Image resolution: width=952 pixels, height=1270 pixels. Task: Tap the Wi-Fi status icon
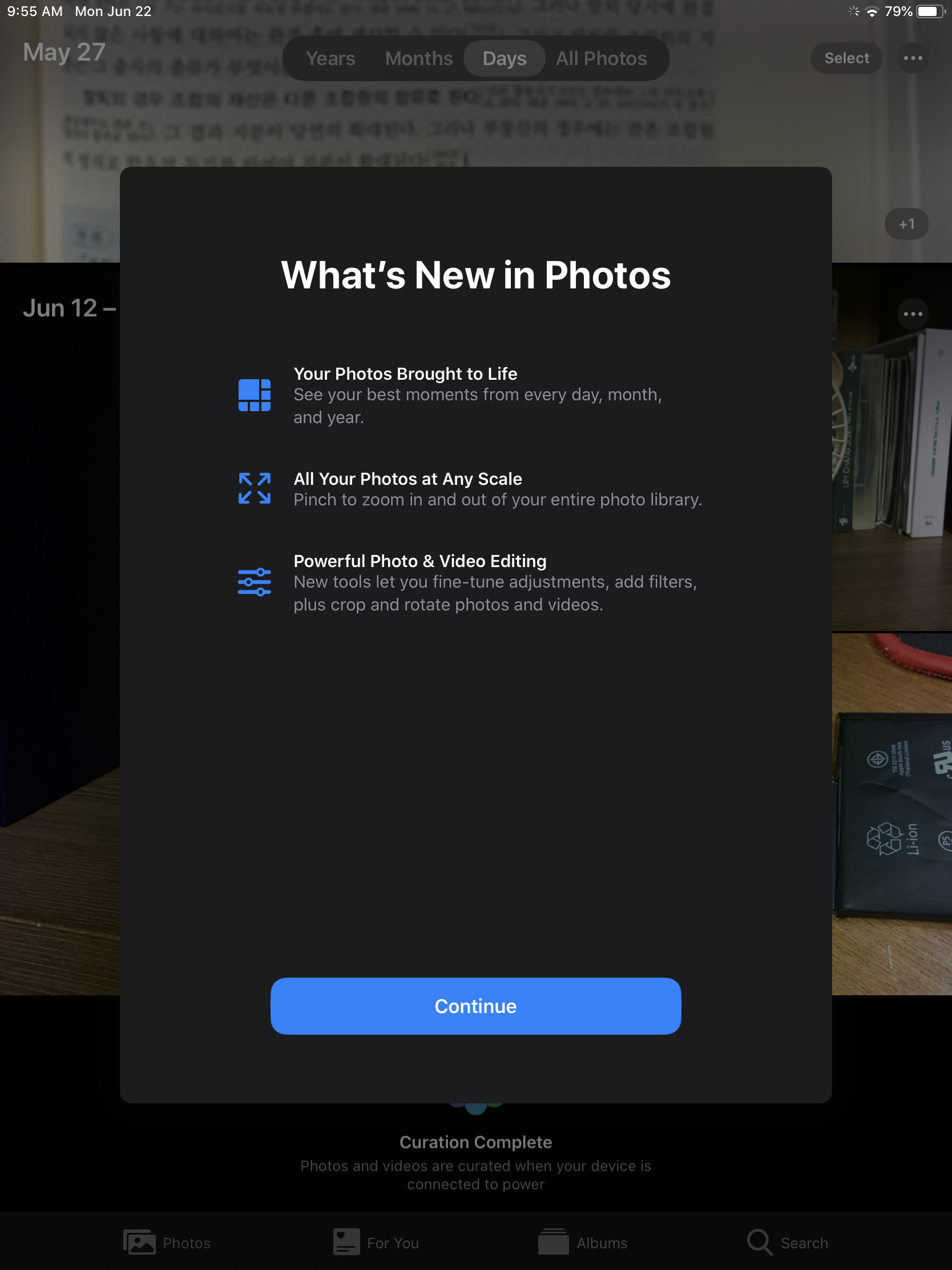pyautogui.click(x=872, y=11)
